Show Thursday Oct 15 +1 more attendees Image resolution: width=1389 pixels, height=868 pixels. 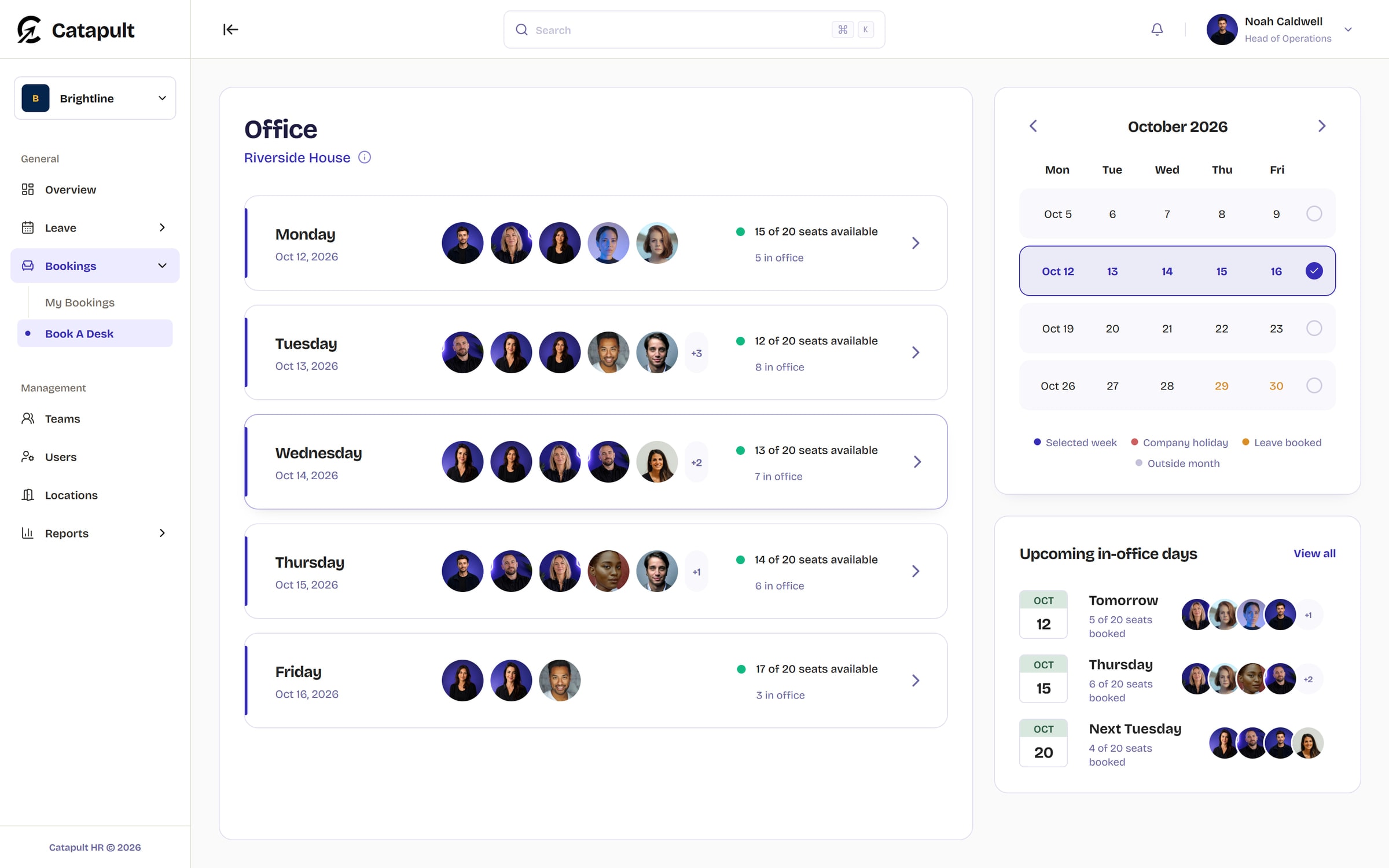(696, 572)
